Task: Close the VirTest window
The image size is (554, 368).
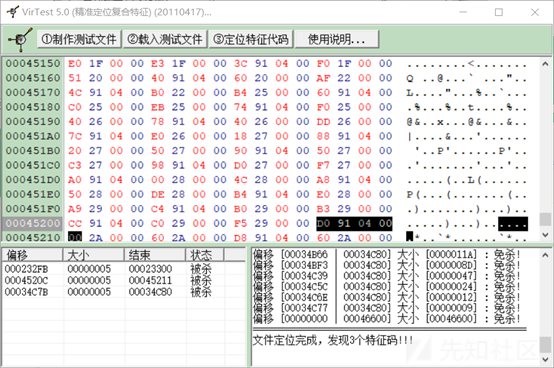Action: (535, 12)
